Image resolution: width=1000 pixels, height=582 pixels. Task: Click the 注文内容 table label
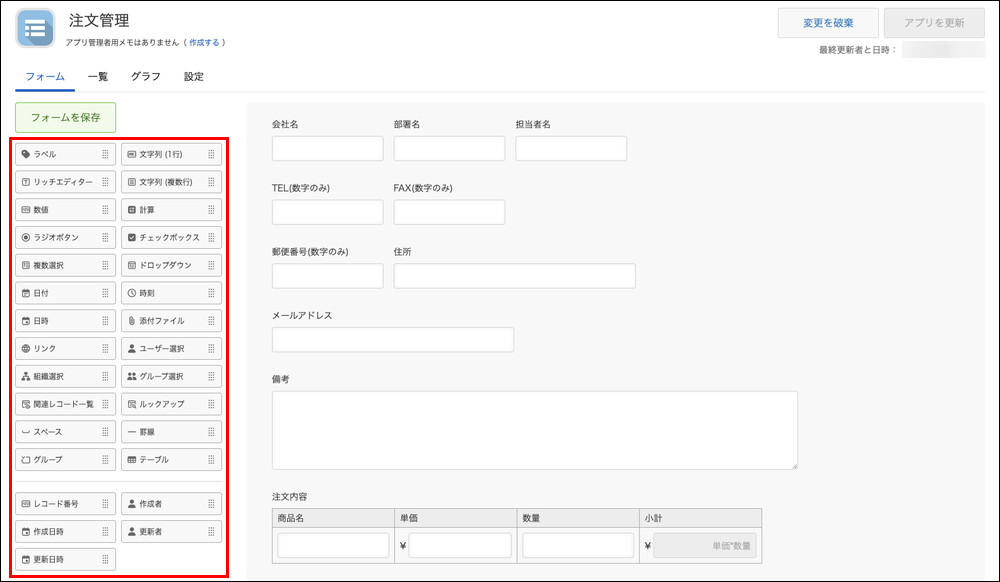pos(290,497)
